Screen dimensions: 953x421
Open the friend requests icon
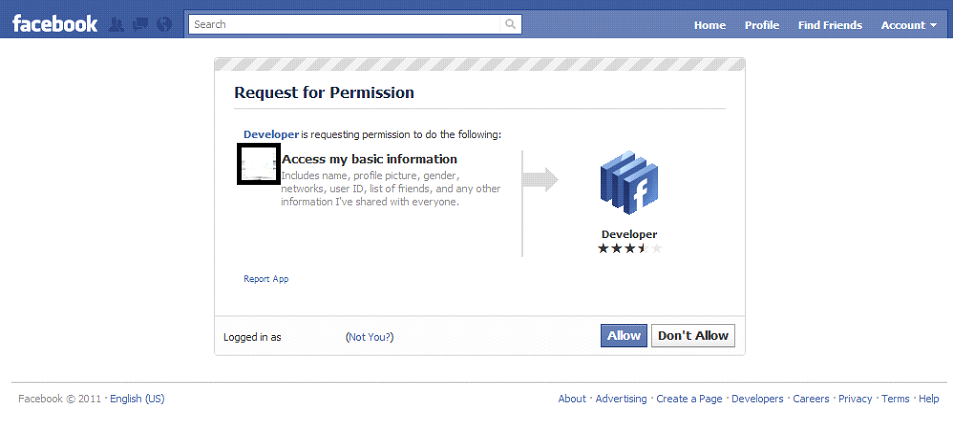pyautogui.click(x=116, y=25)
